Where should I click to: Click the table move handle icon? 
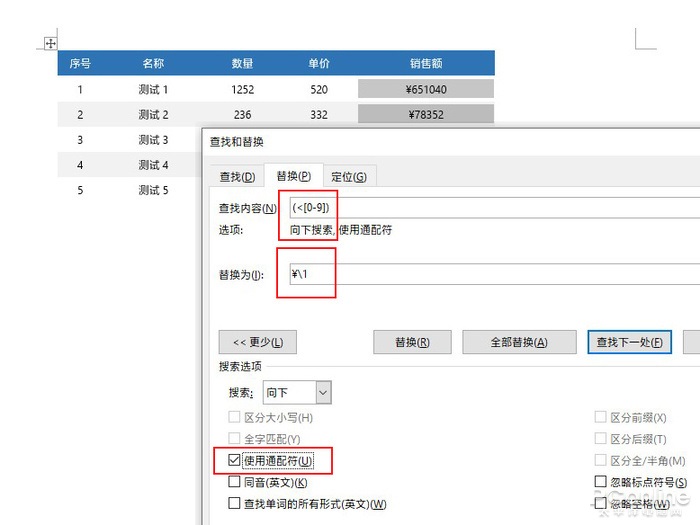point(50,43)
